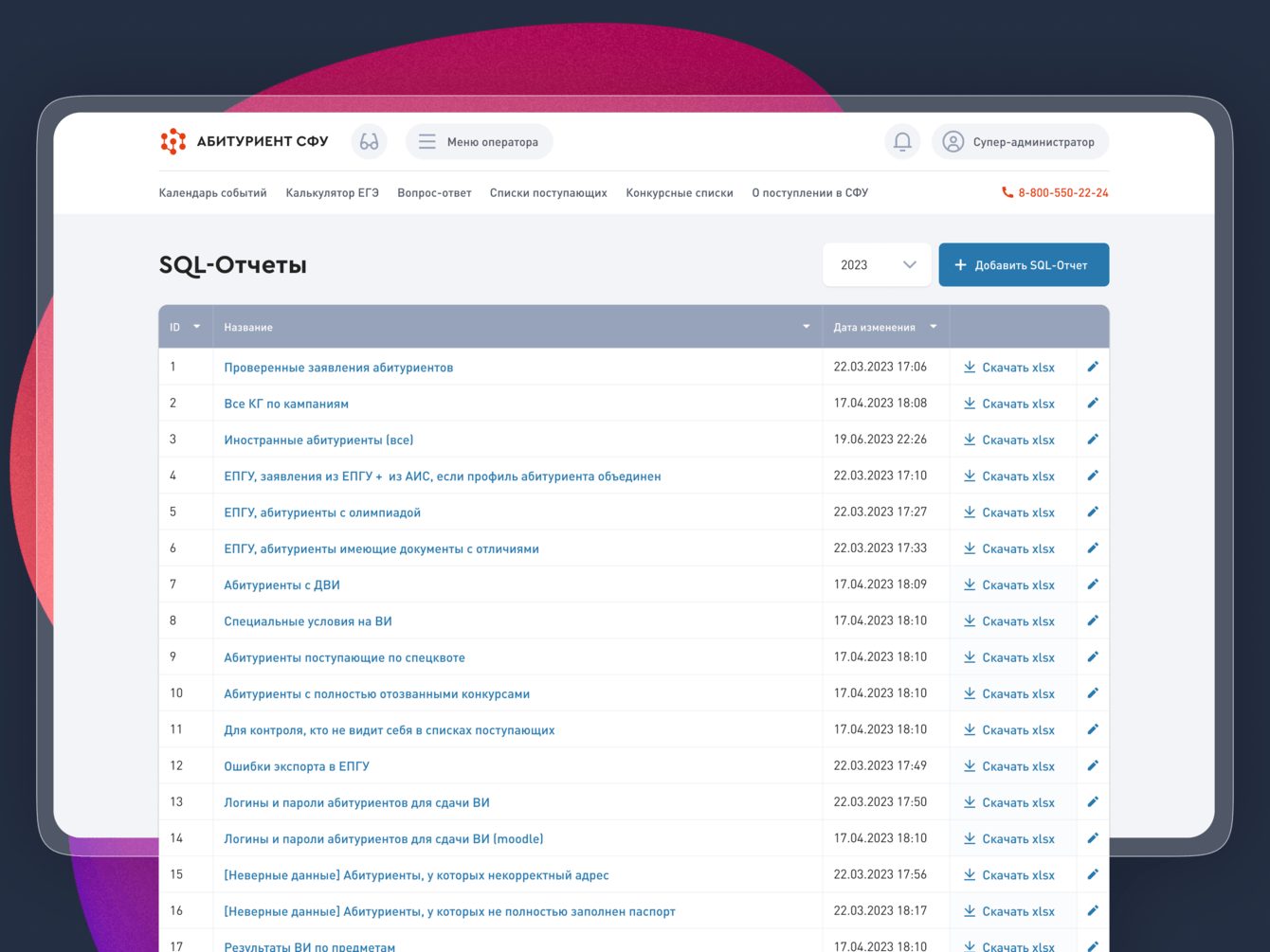
Task: Download xlsx for ЕПГУ, абитуриенты с олимпиадой
Action: coord(1009,512)
